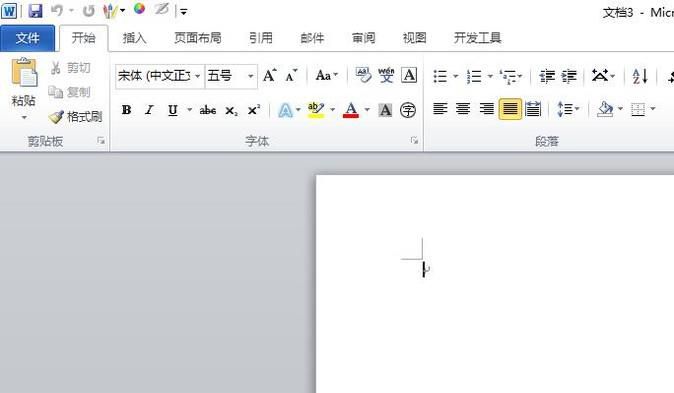The image size is (674, 393).
Task: Expand the 粘贴 paste options arrow
Action: [x=24, y=117]
